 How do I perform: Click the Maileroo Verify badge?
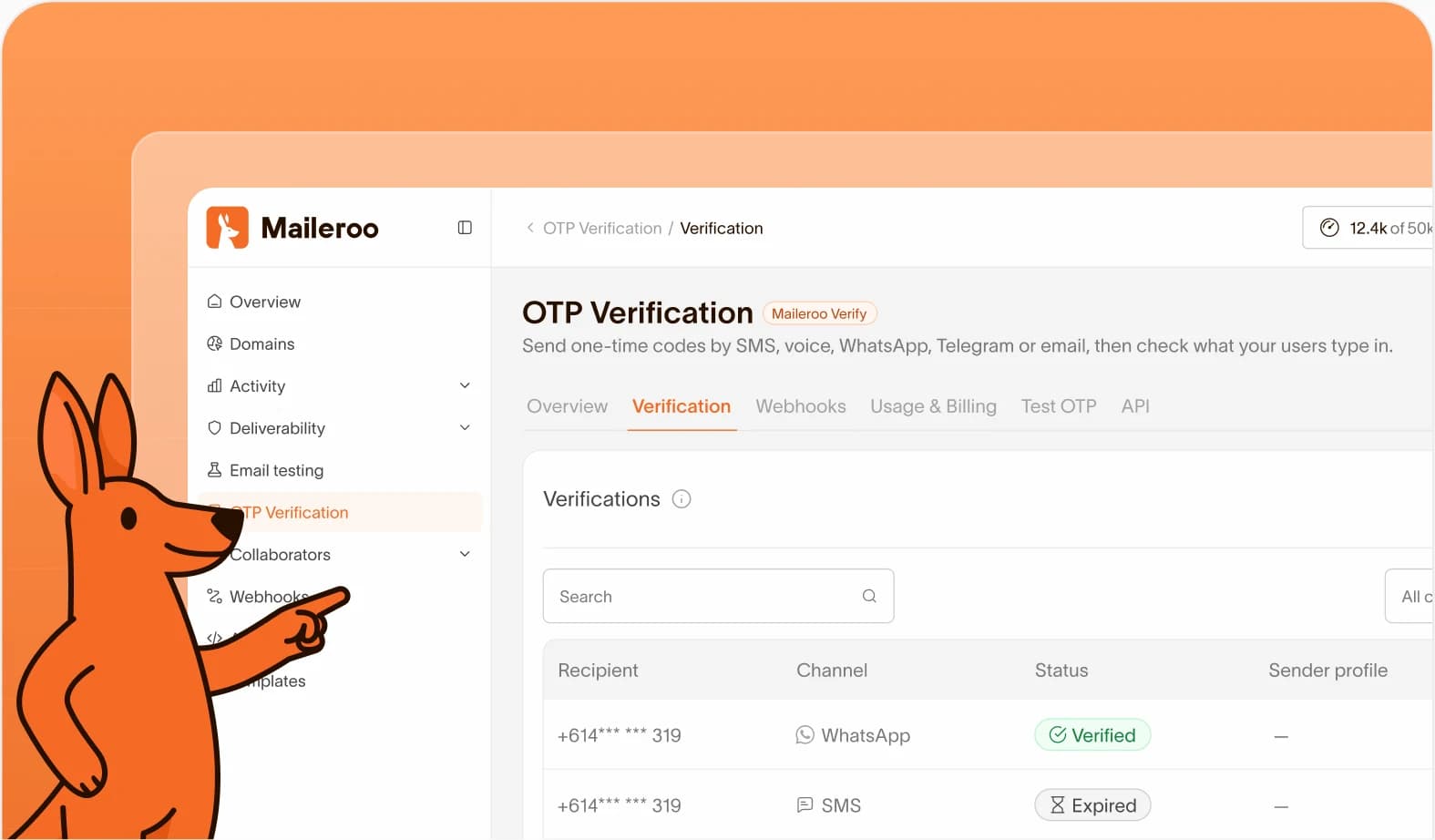[x=819, y=313]
